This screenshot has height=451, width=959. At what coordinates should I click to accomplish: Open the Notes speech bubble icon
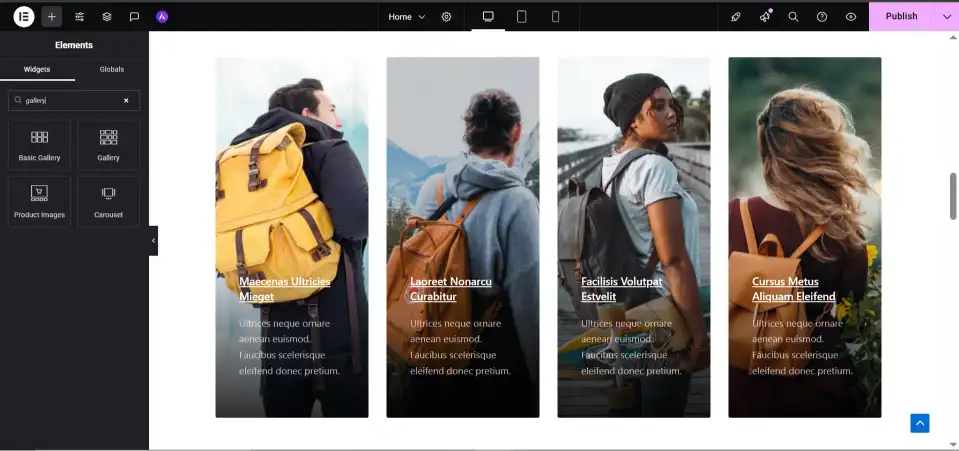(134, 16)
